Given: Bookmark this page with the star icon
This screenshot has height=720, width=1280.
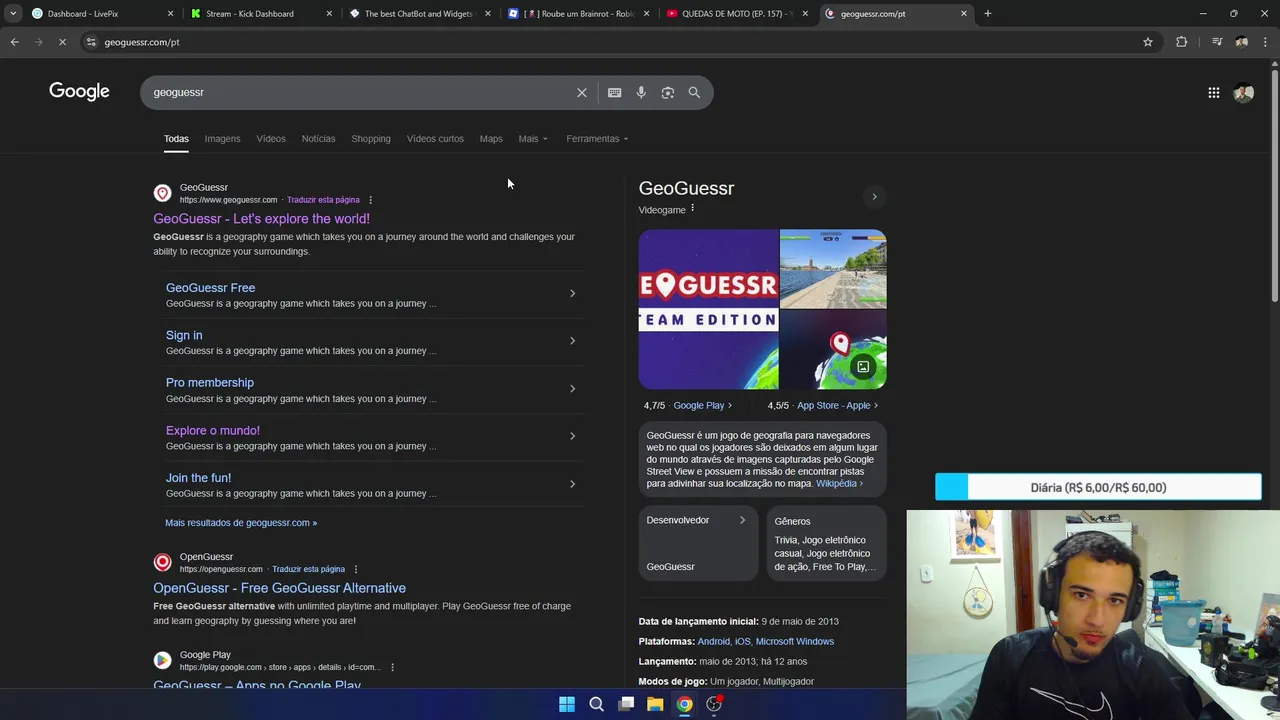Looking at the screenshot, I should (1148, 42).
